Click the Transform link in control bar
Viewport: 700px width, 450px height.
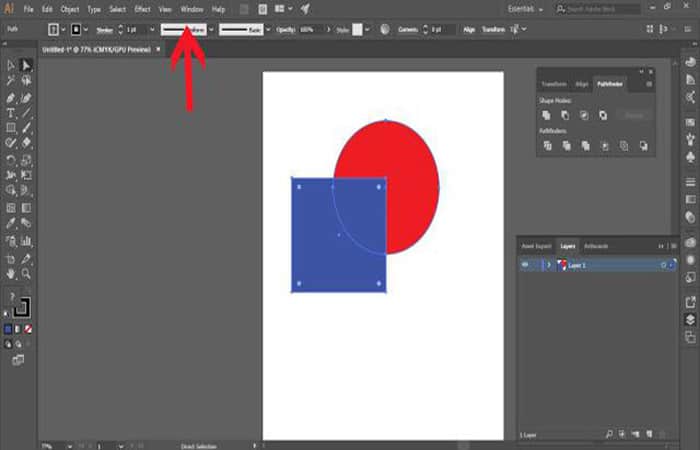click(493, 29)
